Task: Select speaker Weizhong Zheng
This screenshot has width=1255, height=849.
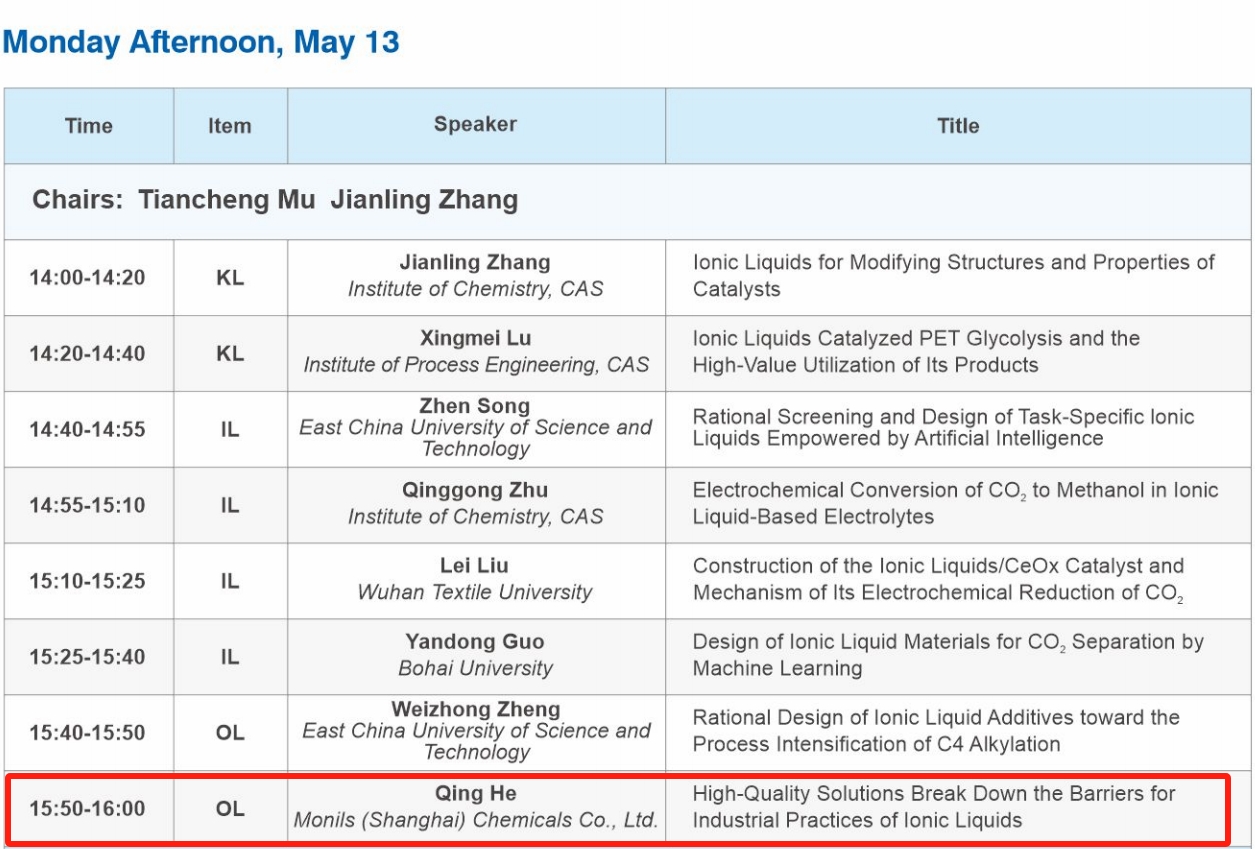Action: pyautogui.click(x=475, y=710)
